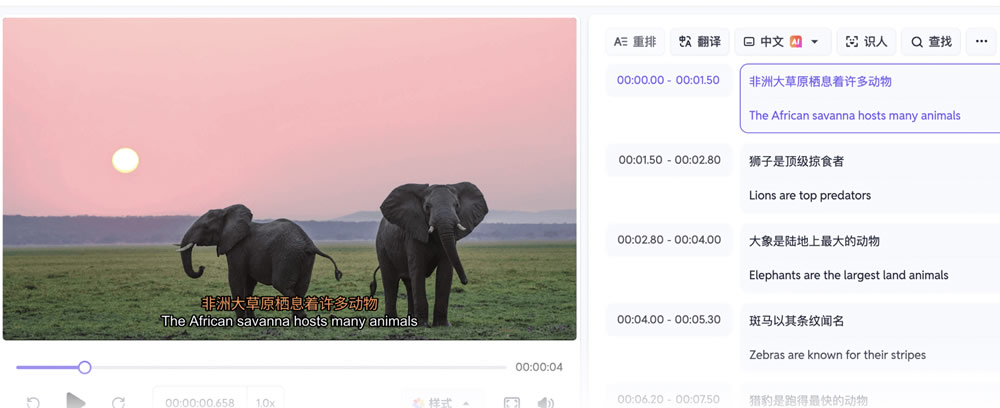Image resolution: width=1000 pixels, height=408 pixels.
Task: Click the video playback progress slider handle
Action: (84, 367)
